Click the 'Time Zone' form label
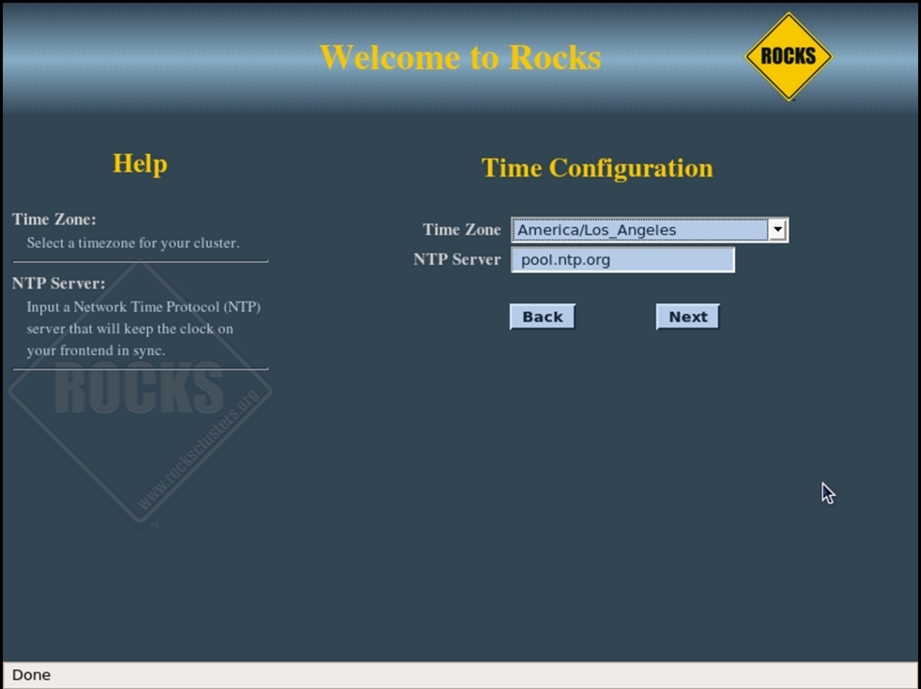921x689 pixels. 462,230
